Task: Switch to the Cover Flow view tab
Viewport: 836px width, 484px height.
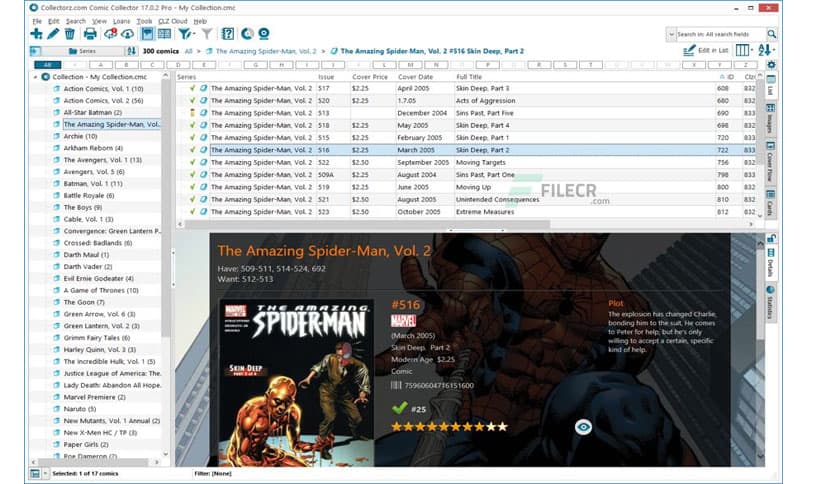Action: [x=770, y=161]
